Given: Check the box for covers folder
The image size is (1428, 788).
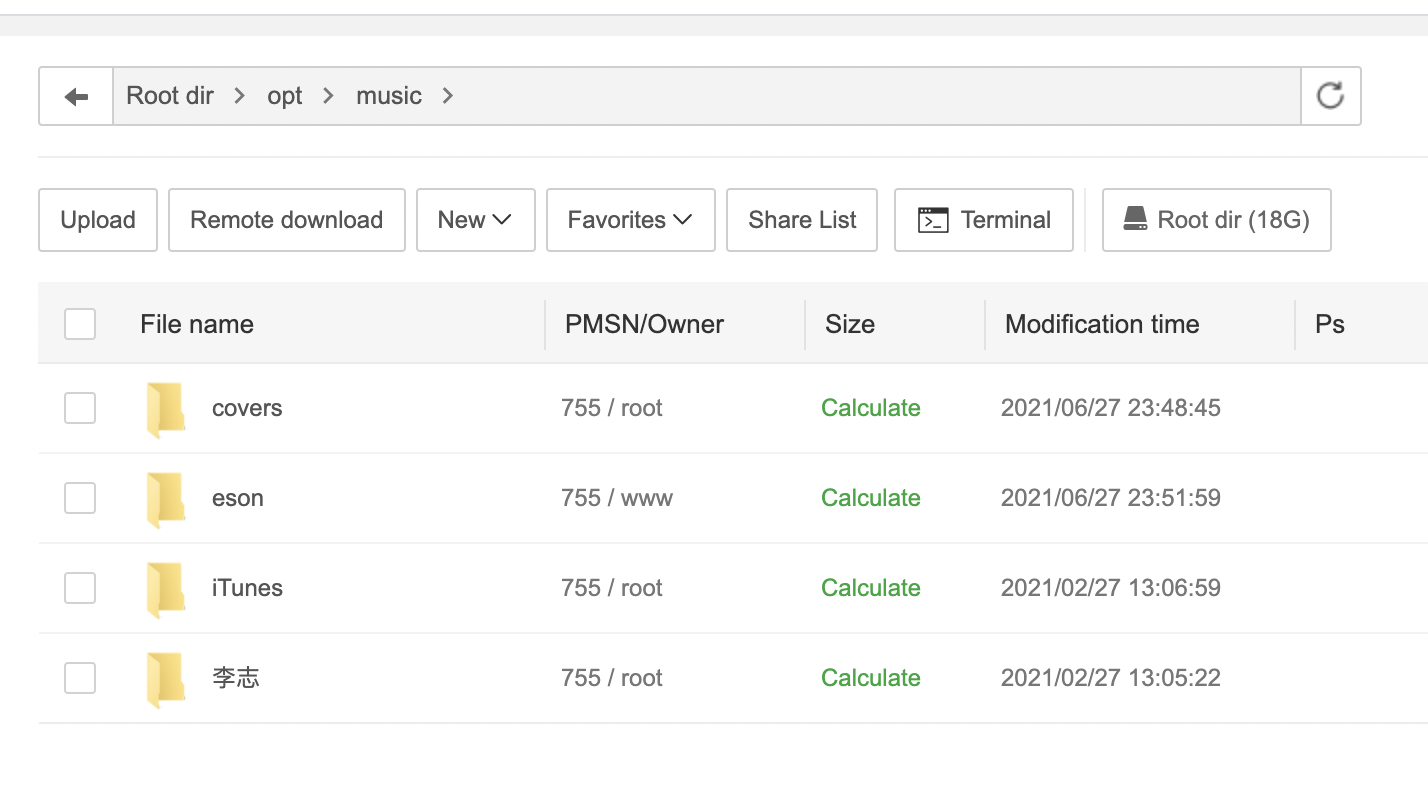Looking at the screenshot, I should point(80,408).
